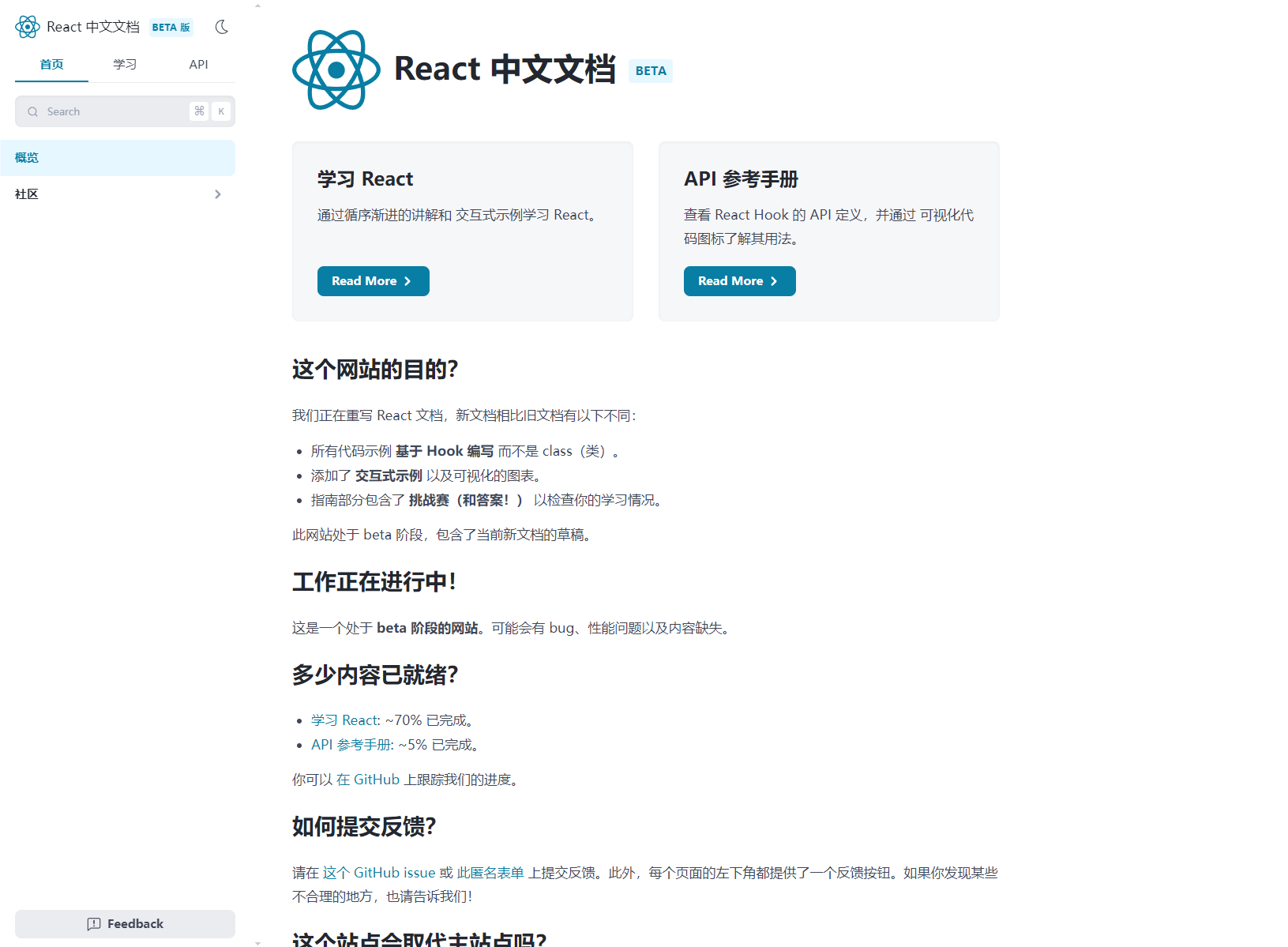Follow the 学习 React progress link
This screenshot has width=1288, height=947.
[x=344, y=720]
